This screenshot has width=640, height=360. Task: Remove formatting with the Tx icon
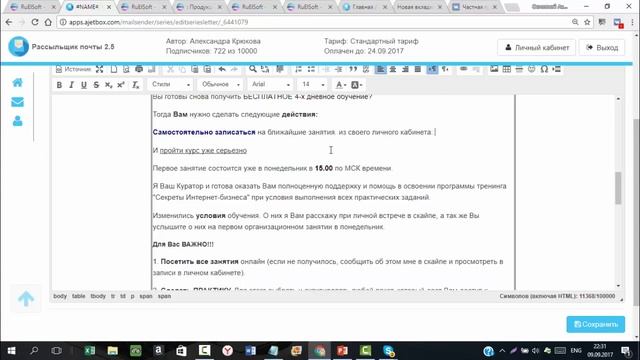tap(136, 85)
